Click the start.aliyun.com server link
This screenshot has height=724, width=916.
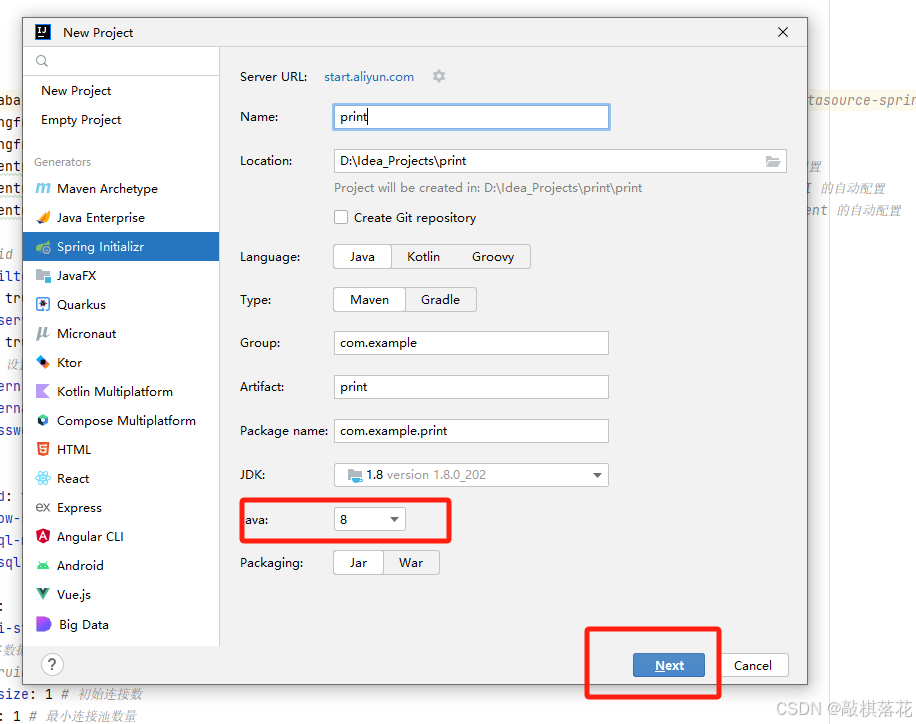click(x=368, y=76)
